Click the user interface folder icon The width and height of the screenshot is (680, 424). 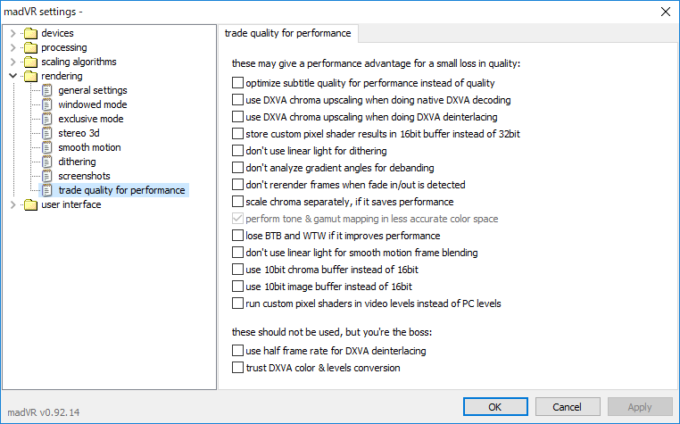click(x=31, y=204)
